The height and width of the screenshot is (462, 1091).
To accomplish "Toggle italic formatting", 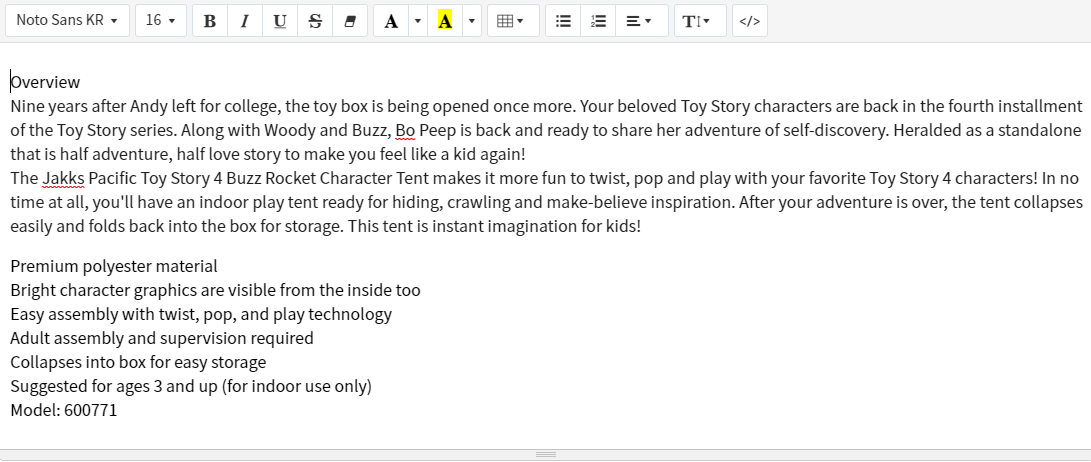I will coord(245,20).
